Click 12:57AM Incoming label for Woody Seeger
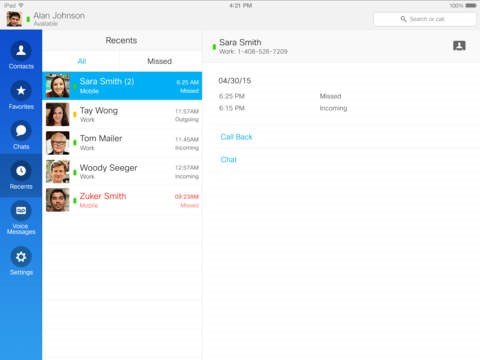Screen dimensions: 480x360 (187, 172)
